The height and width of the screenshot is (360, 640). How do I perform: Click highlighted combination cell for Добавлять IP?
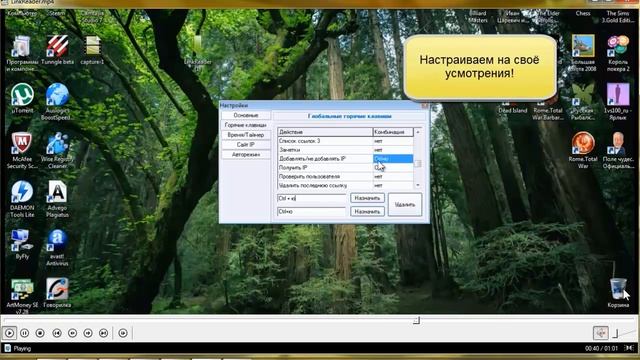[x=393, y=159]
